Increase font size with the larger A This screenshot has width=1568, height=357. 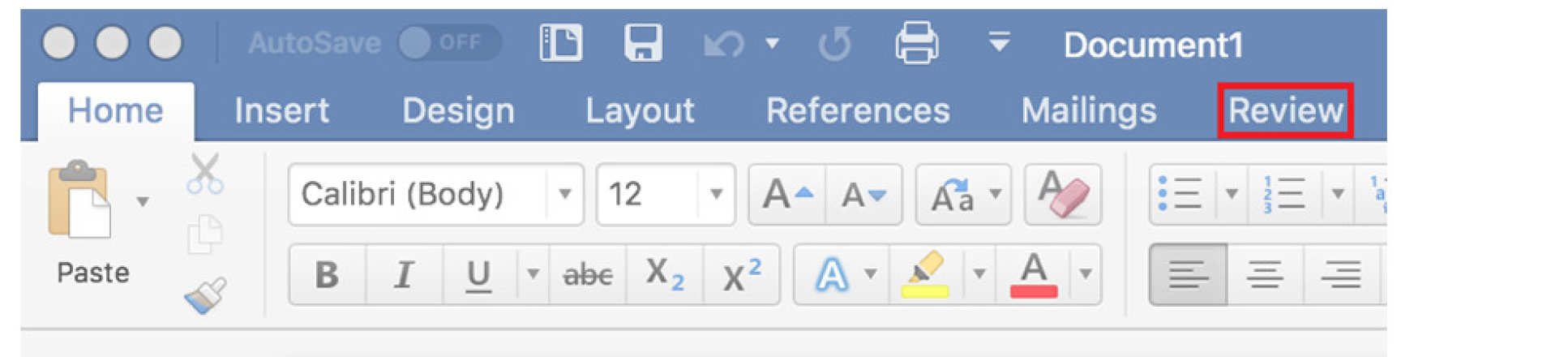pyautogui.click(x=786, y=195)
